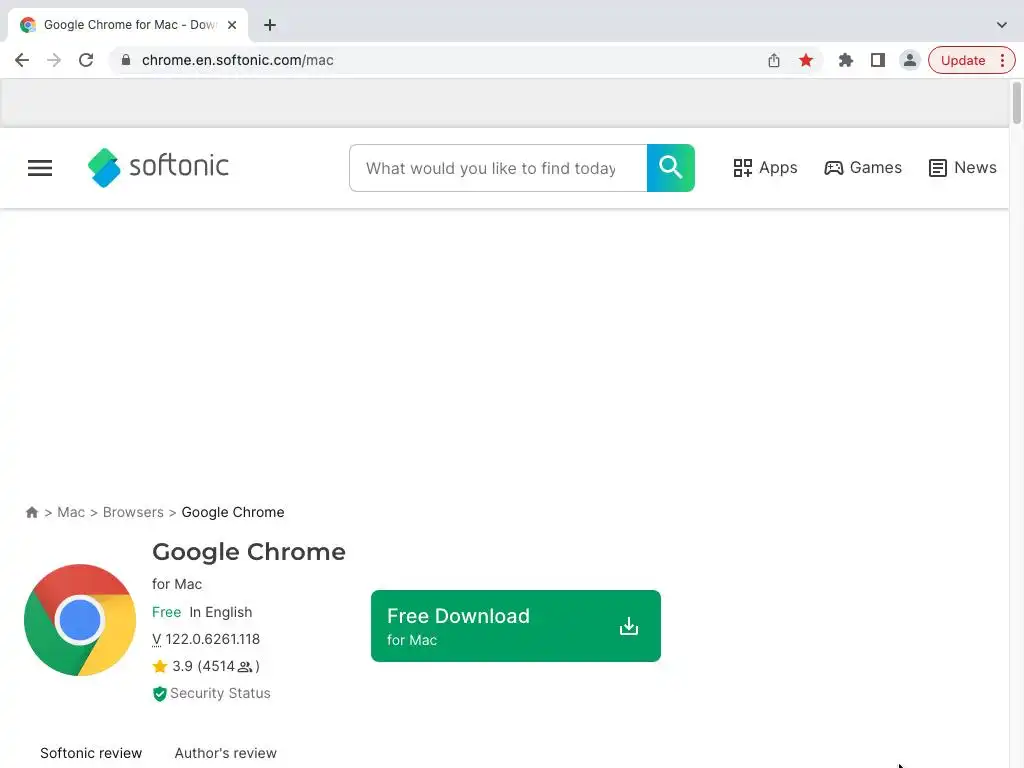Go to home via breadcrumb house icon
The image size is (1024, 768).
coord(31,512)
